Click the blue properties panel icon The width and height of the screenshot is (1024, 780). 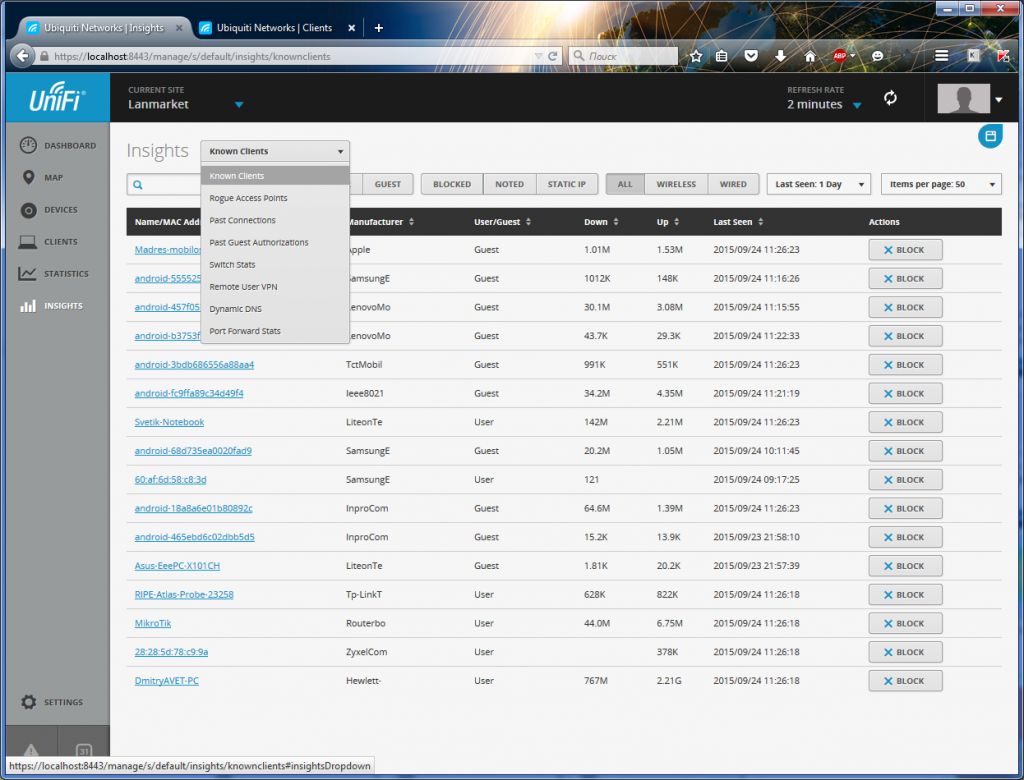989,136
